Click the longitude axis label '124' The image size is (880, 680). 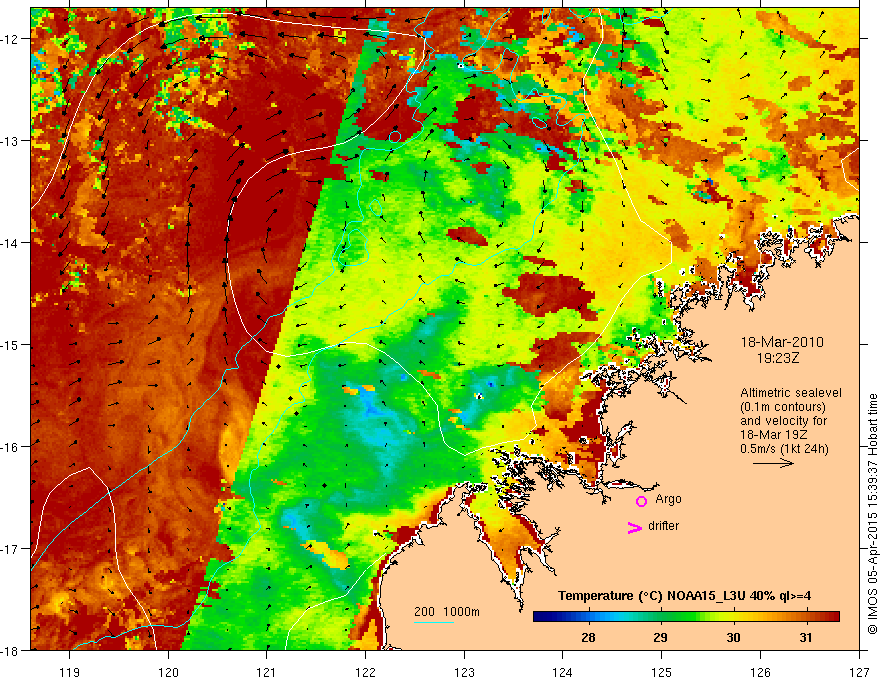[x=563, y=672]
